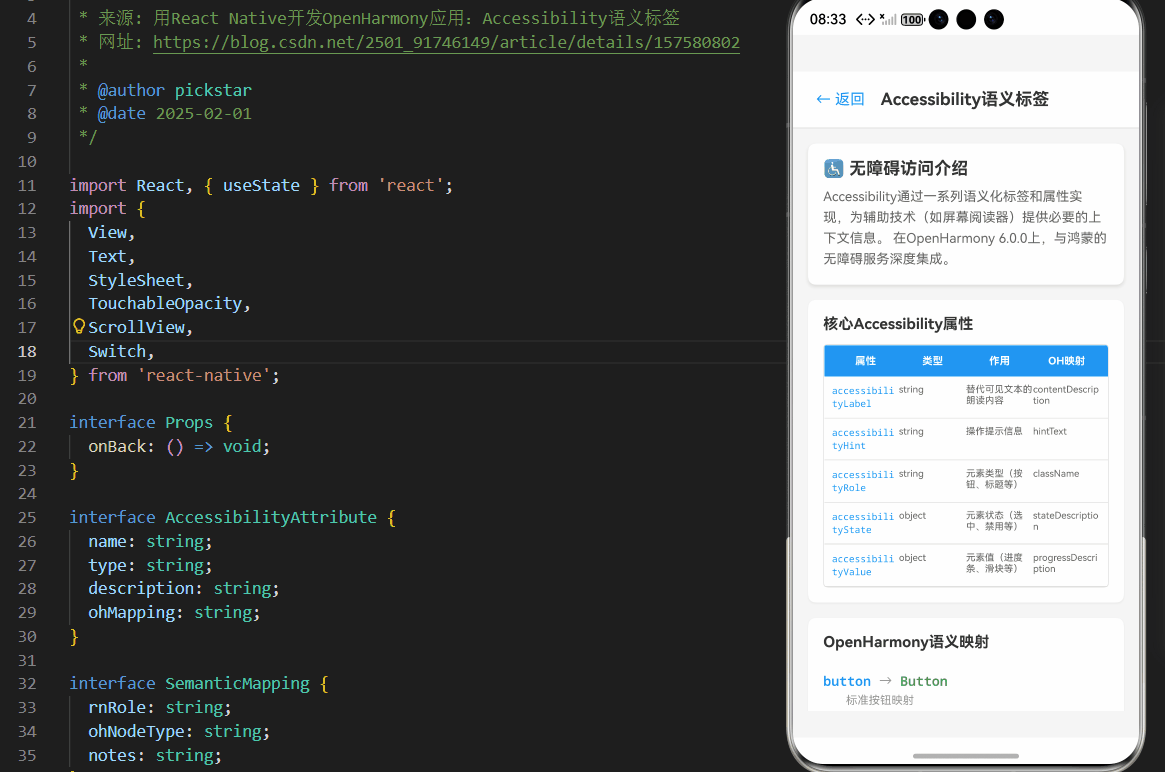Click the hintText mapping cell

[1049, 431]
